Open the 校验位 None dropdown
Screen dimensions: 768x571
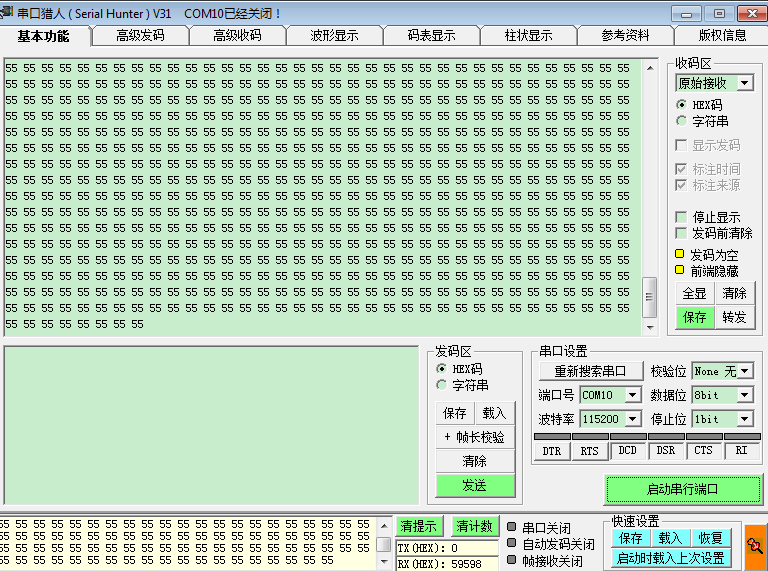745,371
